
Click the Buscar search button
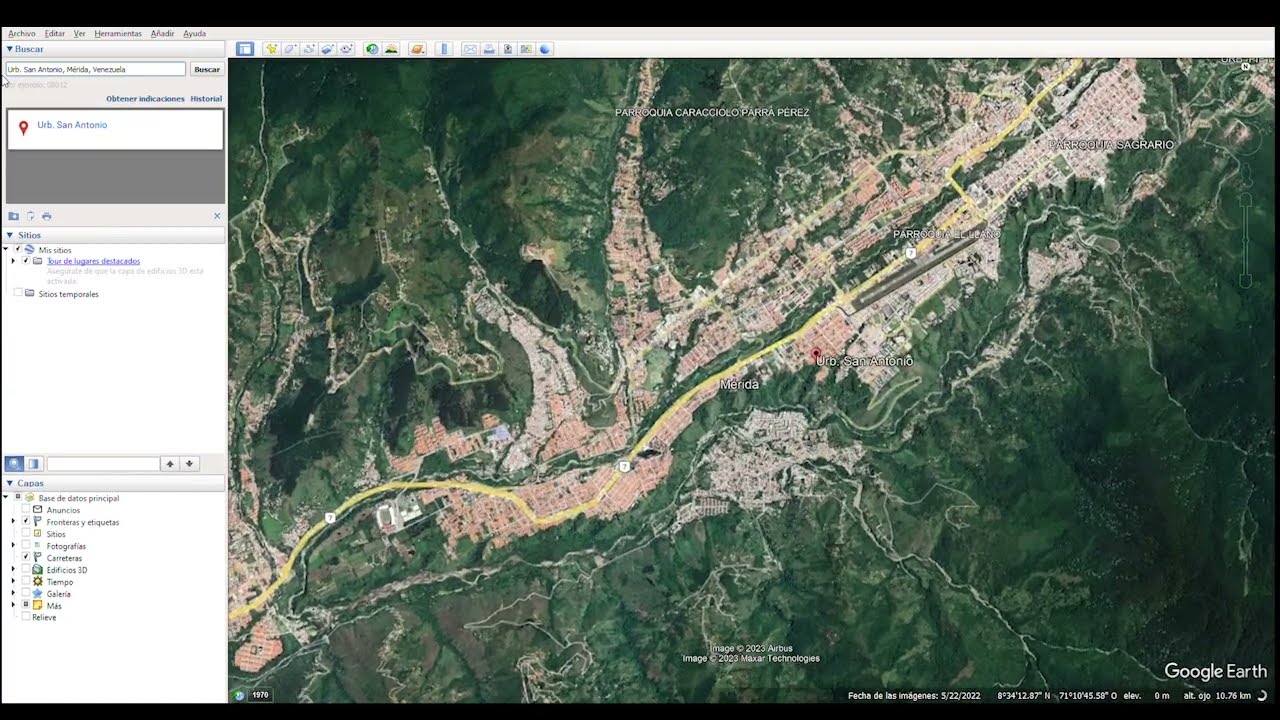207,69
